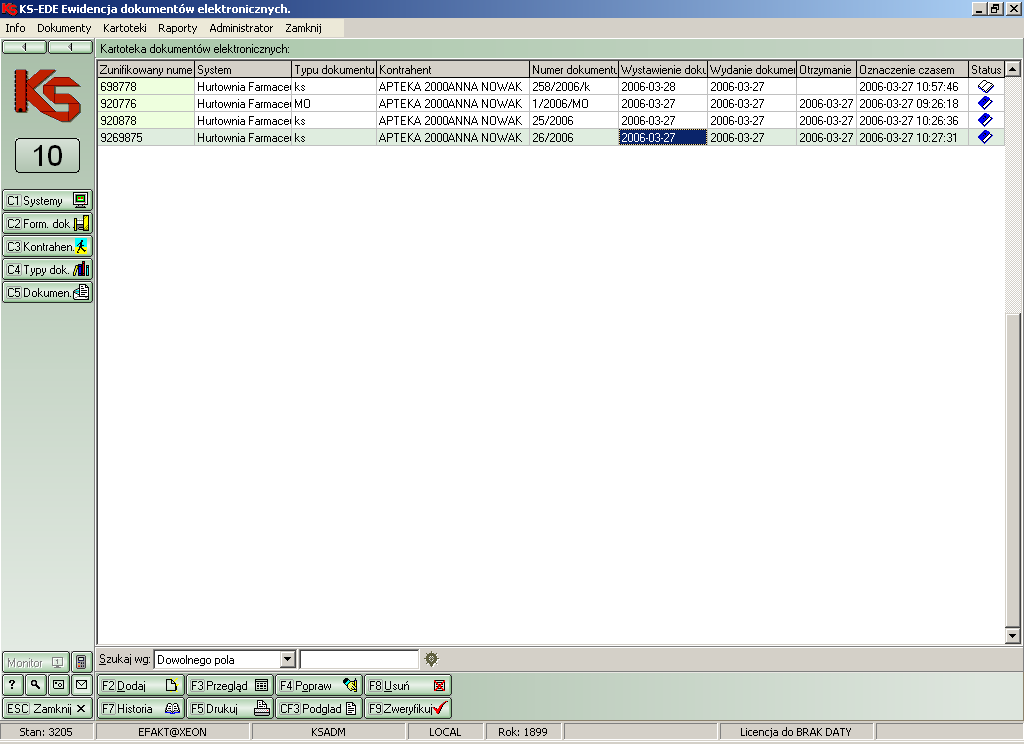
Task: Click F8 Usuń to delete the document
Action: pyautogui.click(x=408, y=685)
